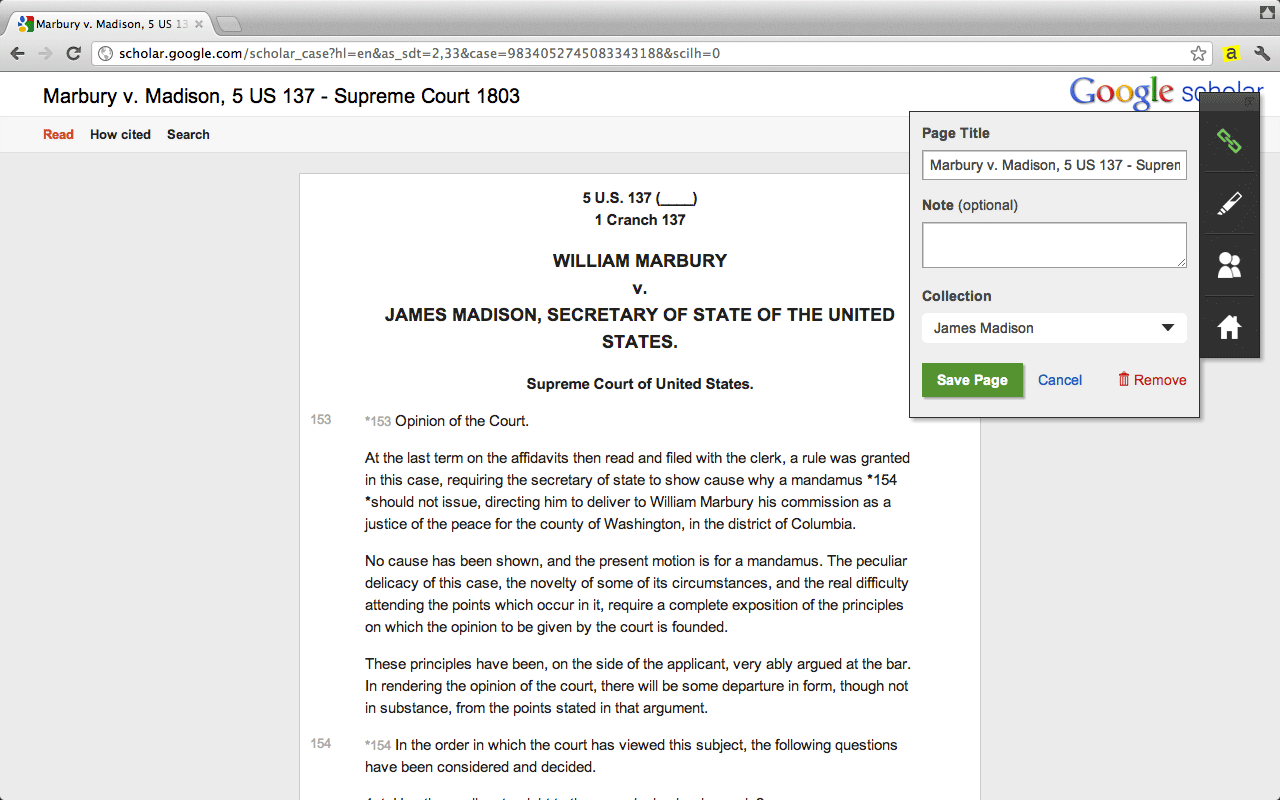Screen dimensions: 1280x800
Task: Switch to the How cited tab
Action: click(120, 135)
